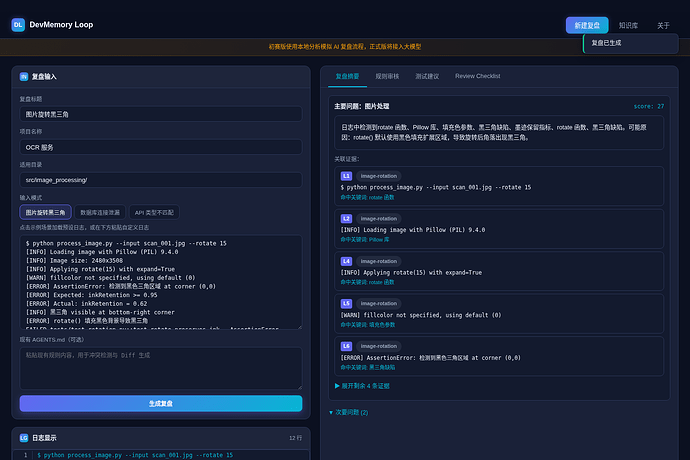Click the 命中关键词: 填充色参数 text
This screenshot has height=460, width=690.
(367, 325)
